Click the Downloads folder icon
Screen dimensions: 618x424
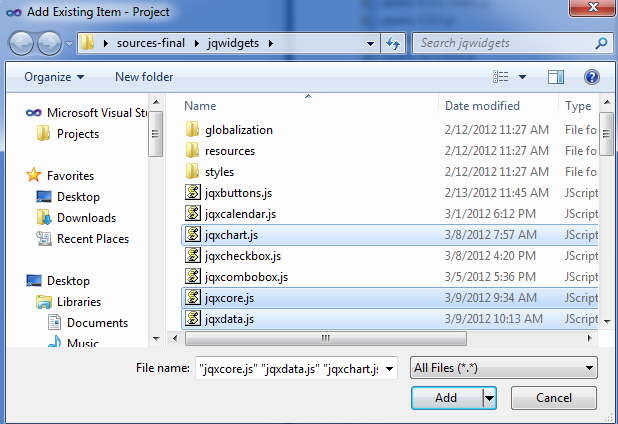tap(44, 217)
